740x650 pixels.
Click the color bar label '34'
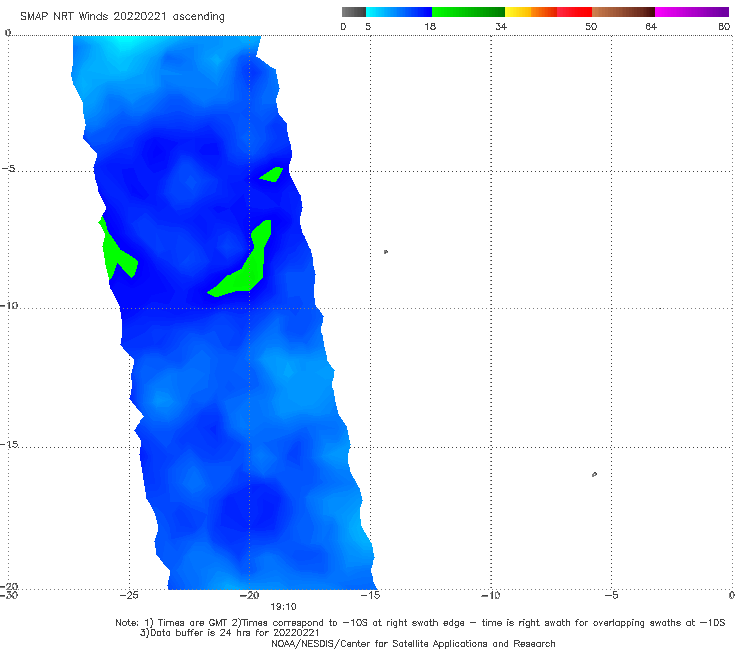tap(501, 26)
